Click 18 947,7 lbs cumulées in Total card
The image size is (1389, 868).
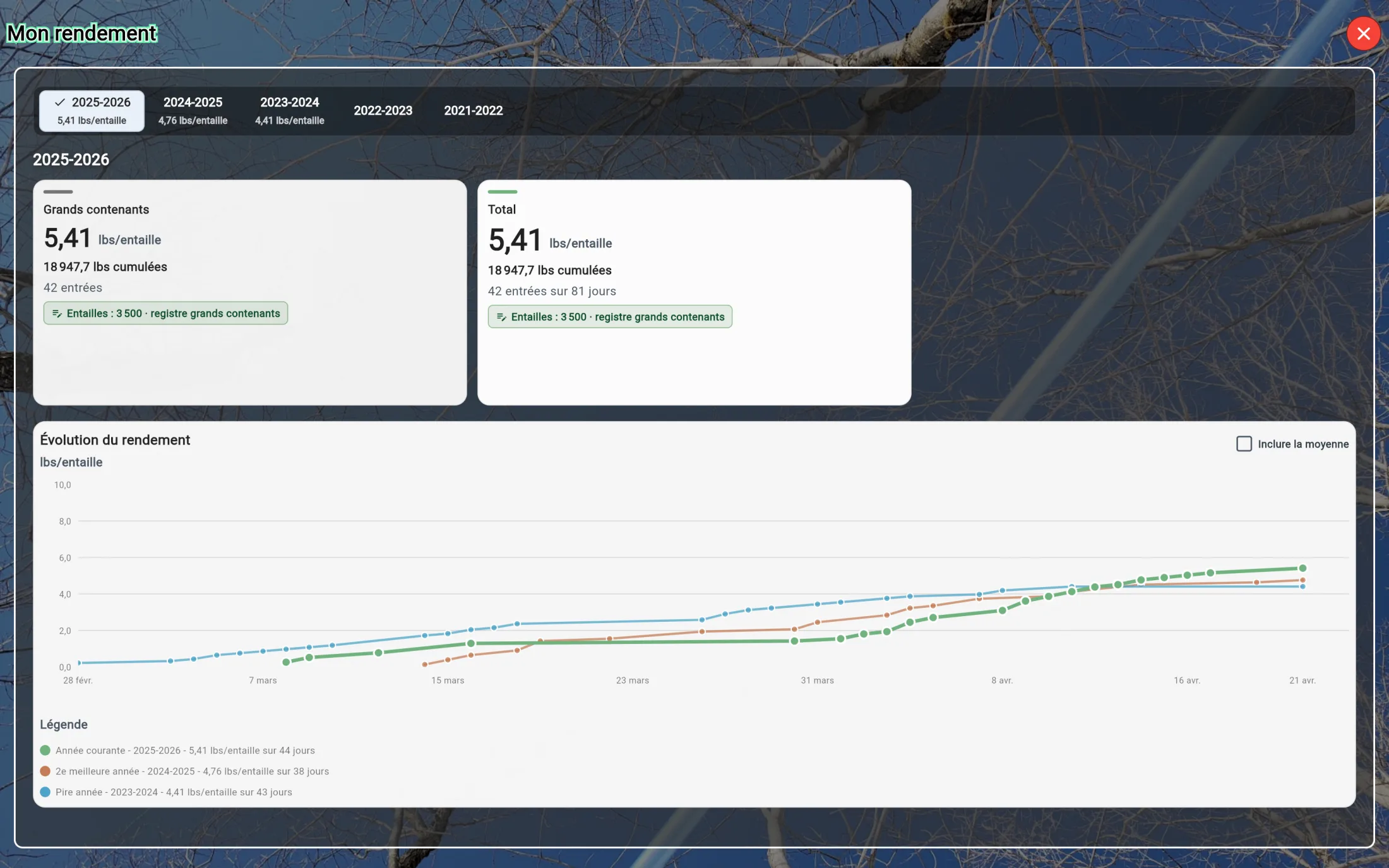[x=549, y=270]
